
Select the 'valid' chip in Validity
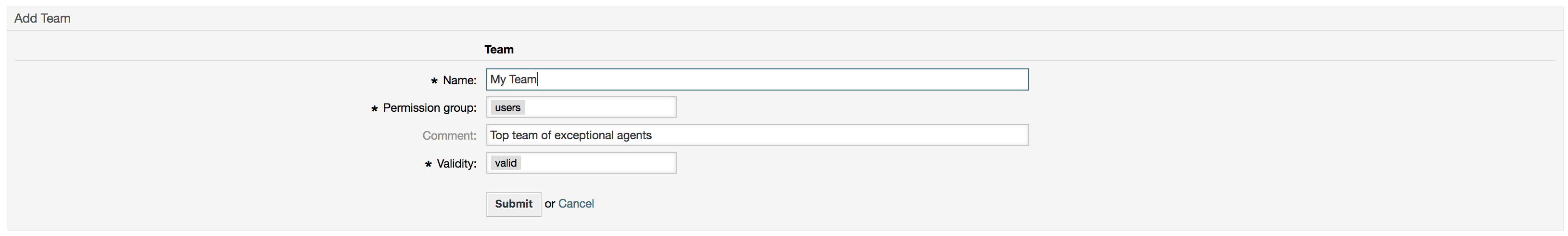506,163
